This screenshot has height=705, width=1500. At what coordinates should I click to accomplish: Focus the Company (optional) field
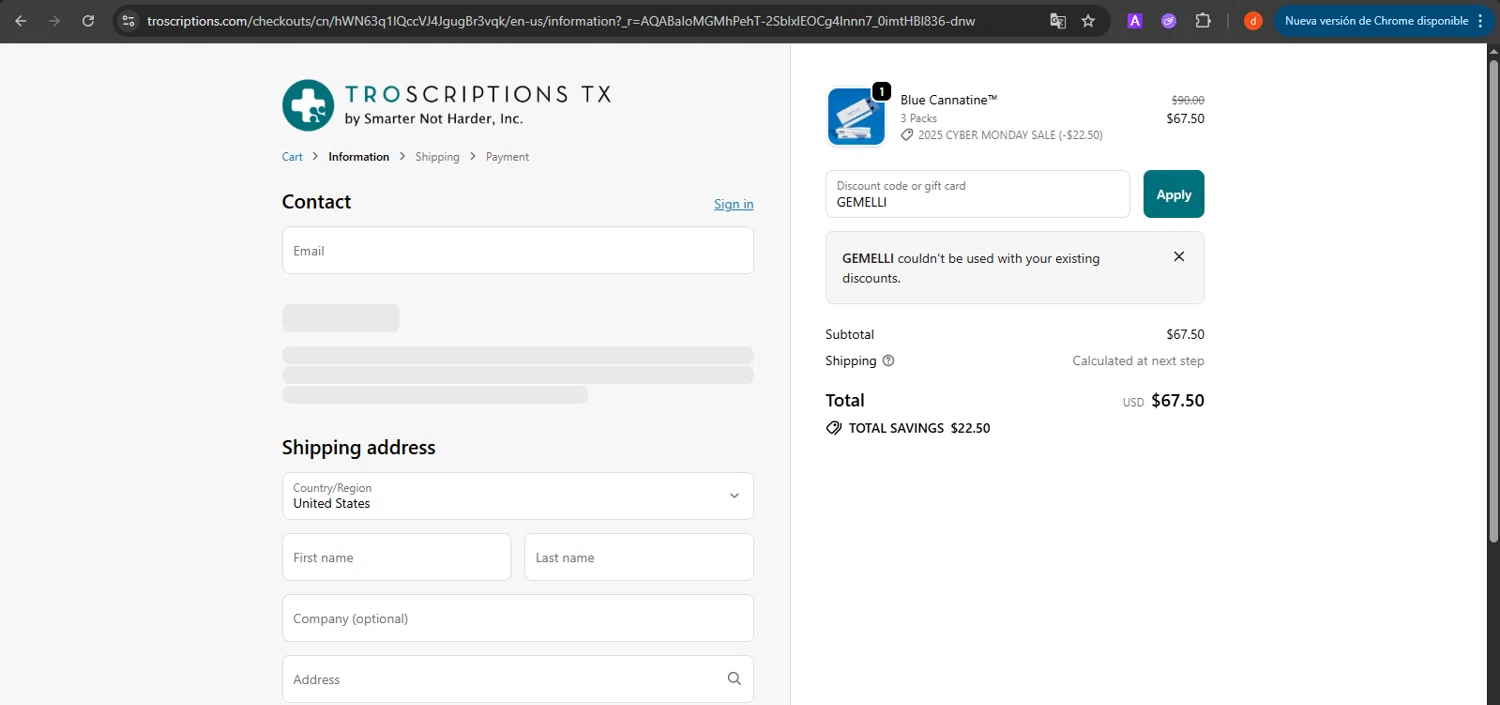coord(518,618)
